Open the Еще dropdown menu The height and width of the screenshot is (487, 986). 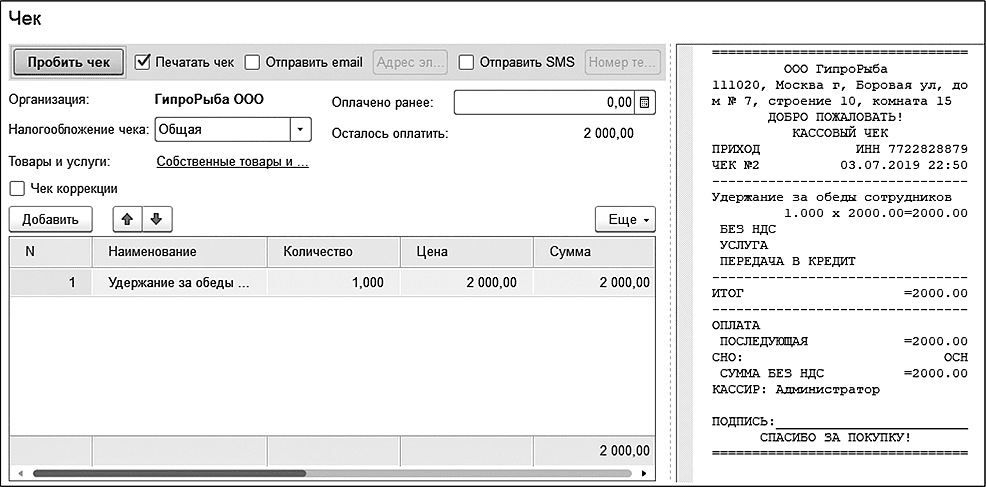click(624, 219)
